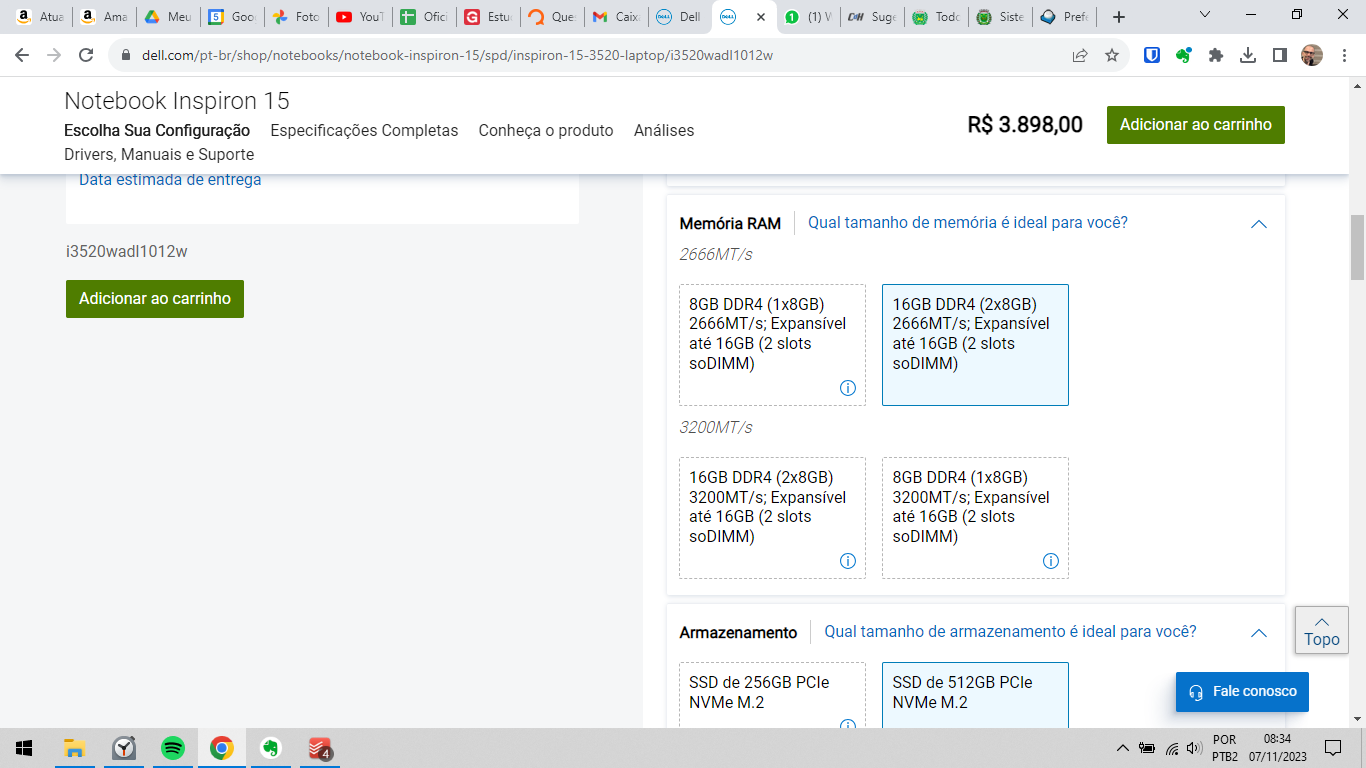Select 16GB DDR4 2666MT/s memory option

pyautogui.click(x=975, y=345)
